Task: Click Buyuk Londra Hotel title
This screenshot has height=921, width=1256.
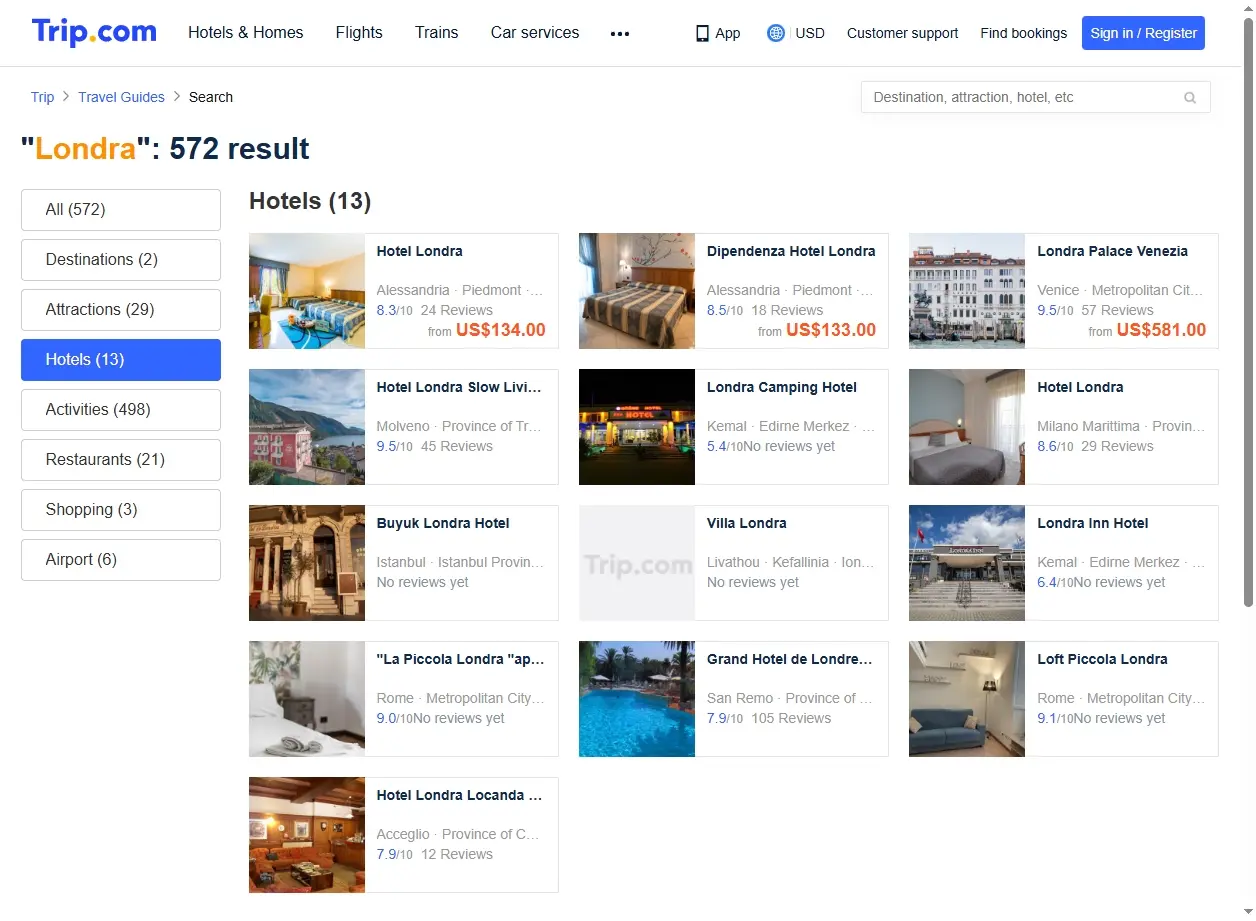Action: point(443,523)
